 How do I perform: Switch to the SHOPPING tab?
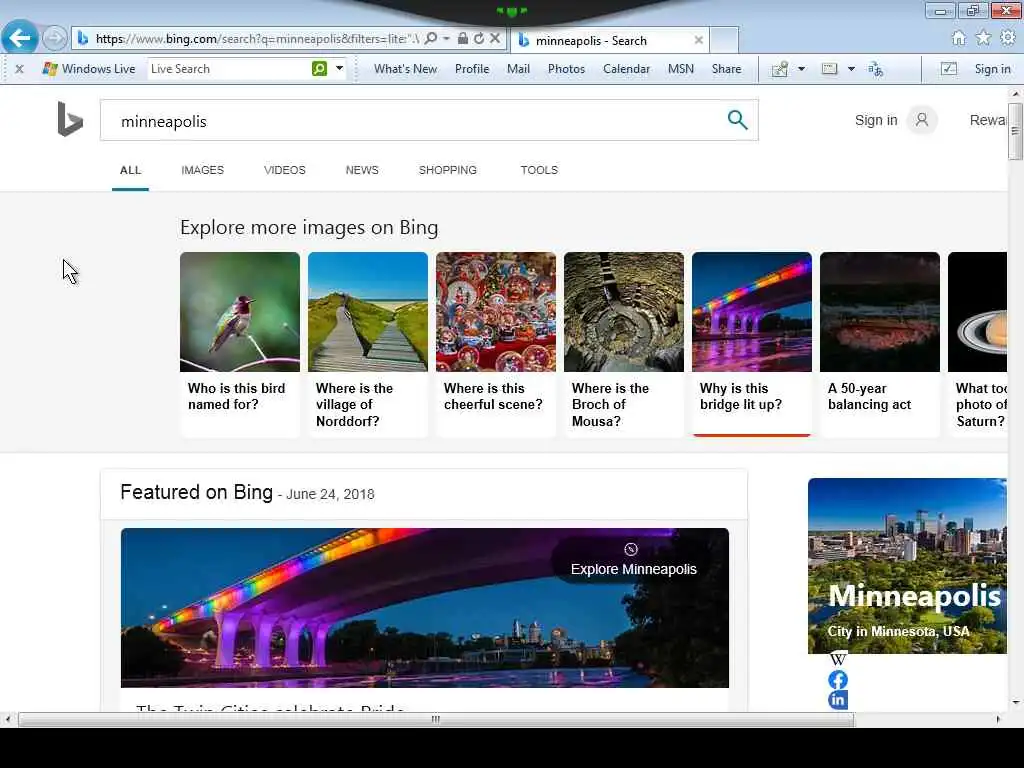(x=447, y=170)
